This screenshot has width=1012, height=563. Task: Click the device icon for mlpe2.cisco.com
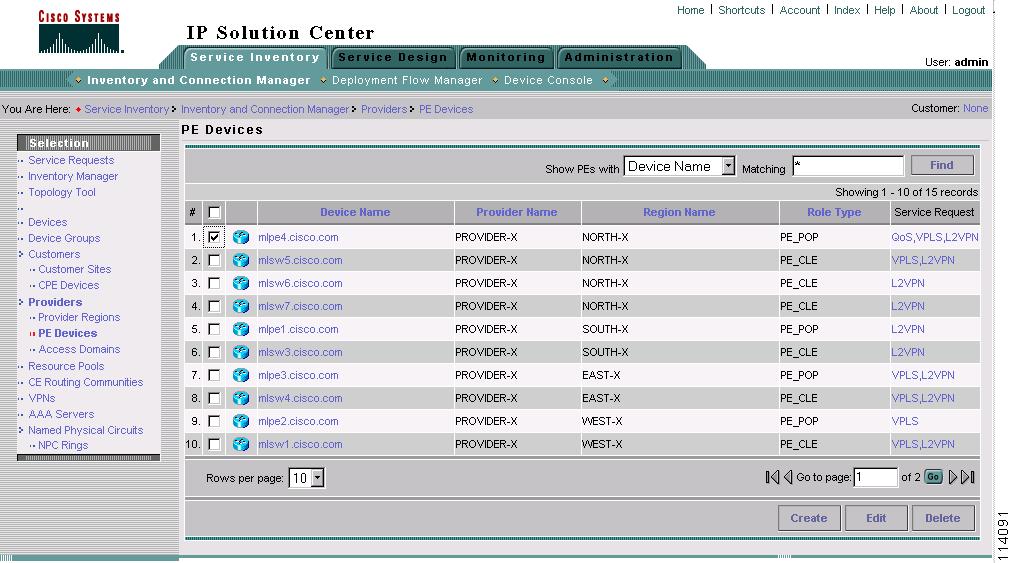point(241,421)
